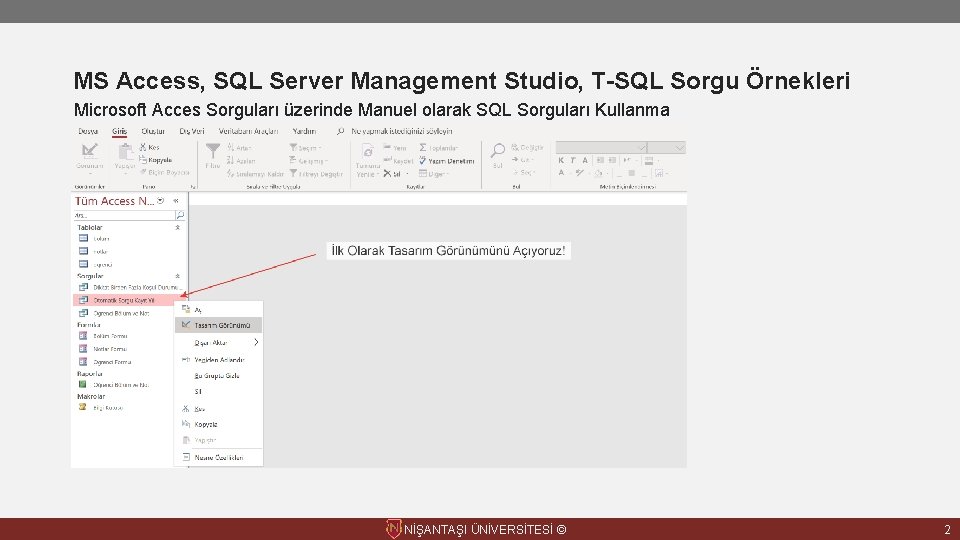This screenshot has height=540, width=960.
Task: Click Sıralamayı Kaldır in the ribbon
Action: [255, 174]
